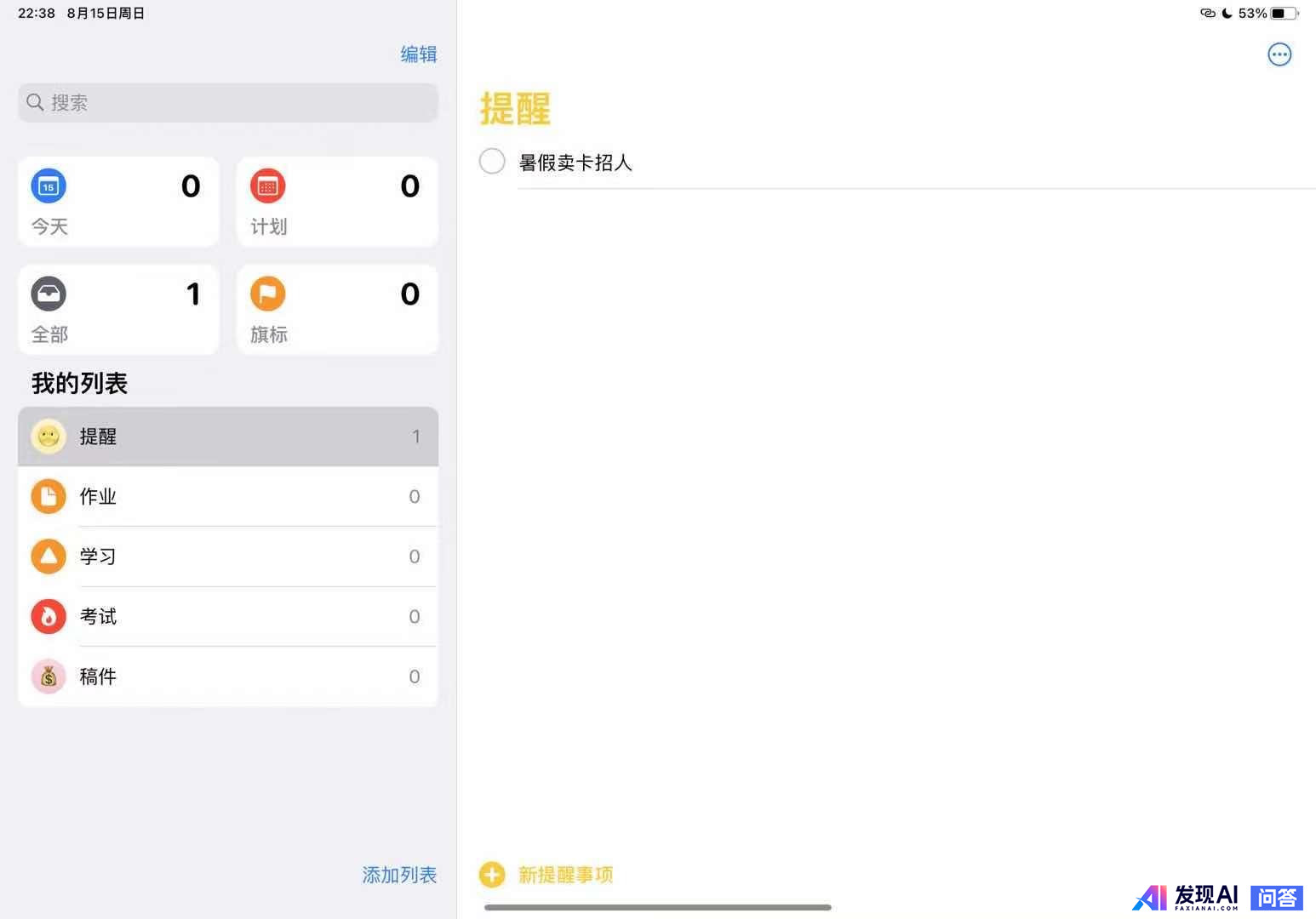
Task: Open the All (全部) inbox tray icon
Action: tap(49, 294)
